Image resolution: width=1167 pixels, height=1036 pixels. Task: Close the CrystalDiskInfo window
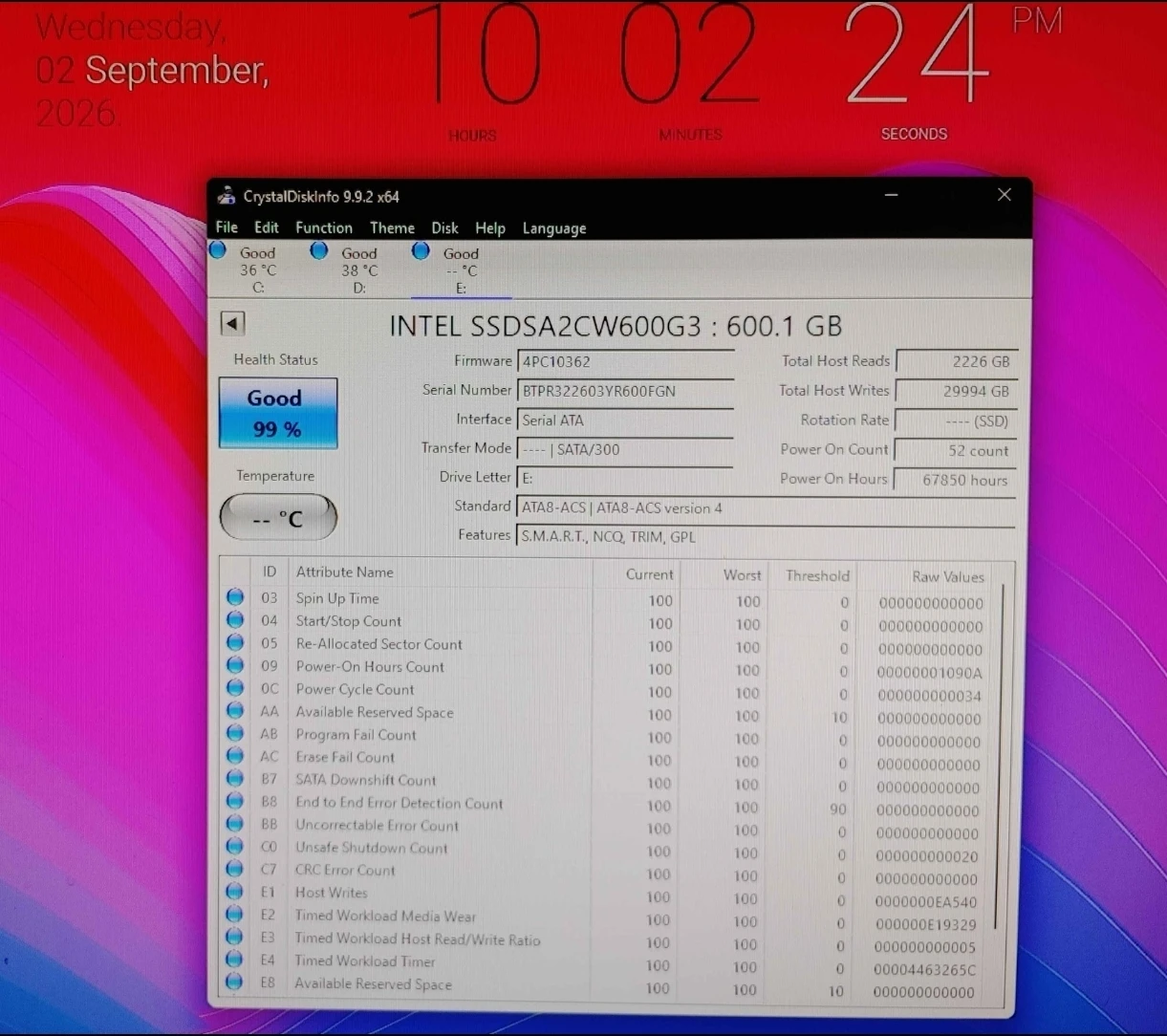1004,195
